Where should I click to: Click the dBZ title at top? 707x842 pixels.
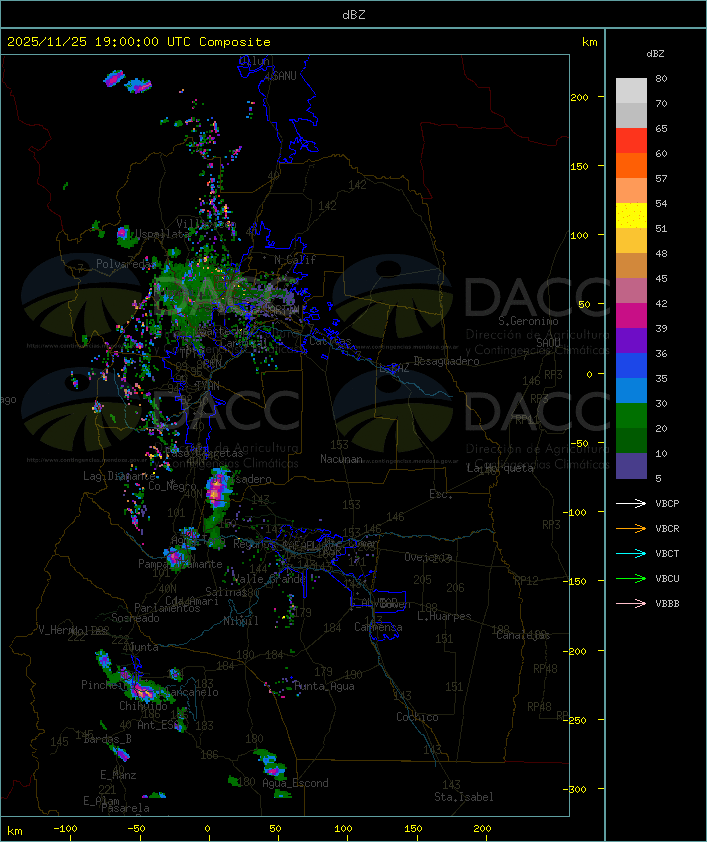354,14
